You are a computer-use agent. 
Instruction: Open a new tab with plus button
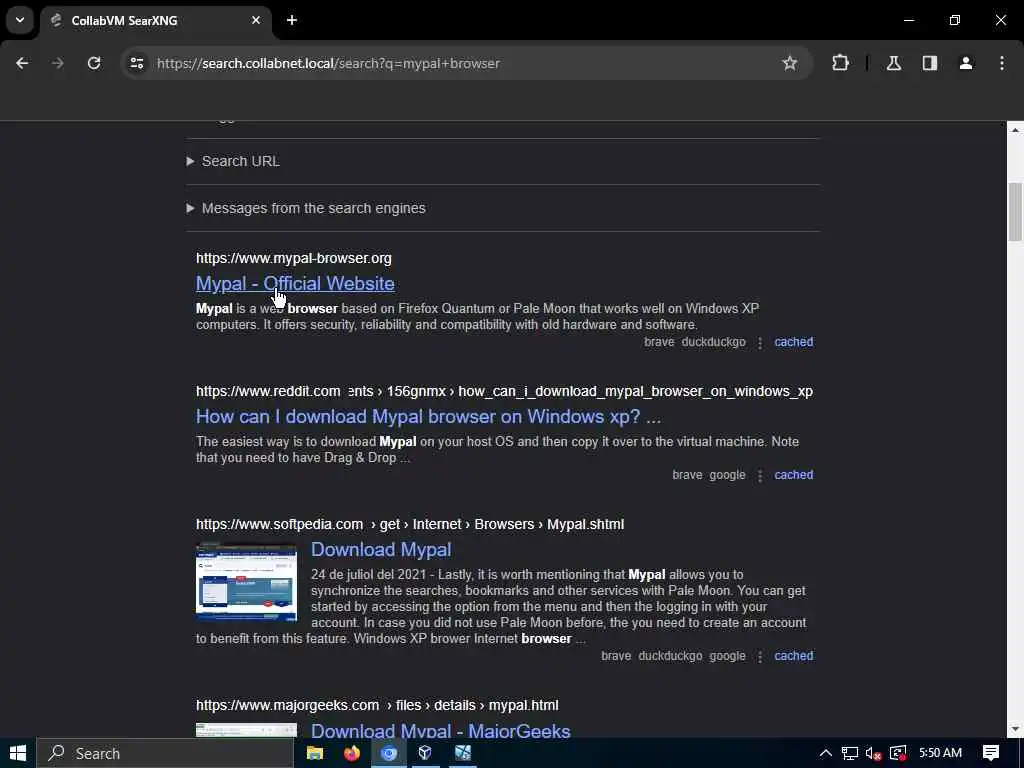(292, 20)
